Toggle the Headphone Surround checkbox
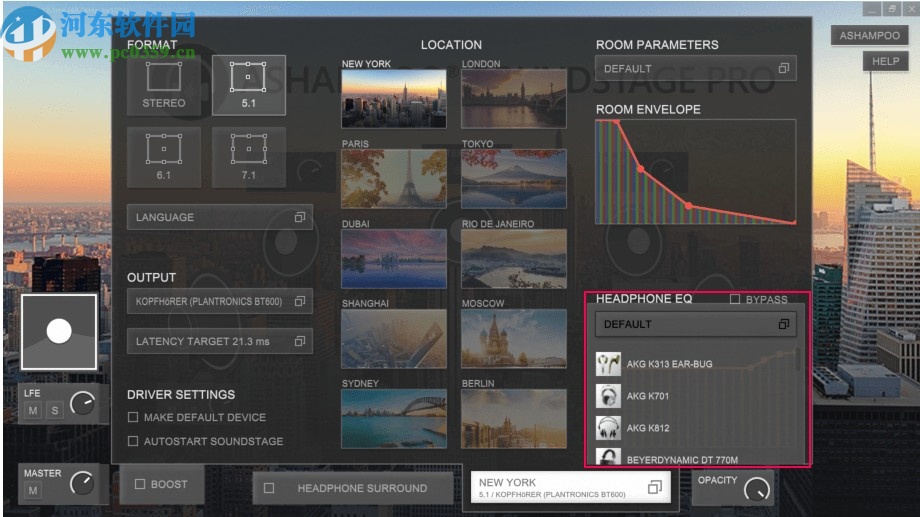Image resolution: width=920 pixels, height=517 pixels. (x=269, y=488)
